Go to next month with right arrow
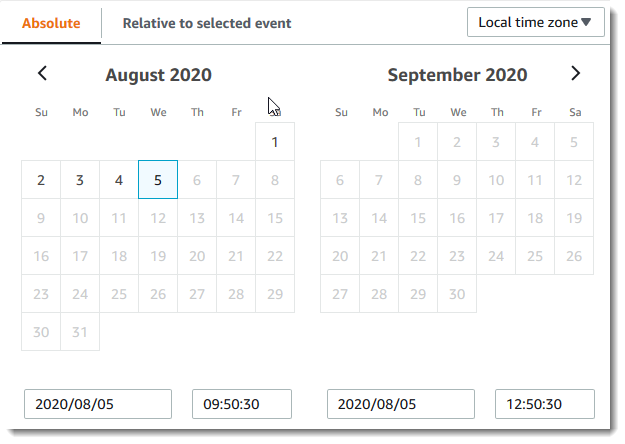The height and width of the screenshot is (444, 625). [x=575, y=73]
